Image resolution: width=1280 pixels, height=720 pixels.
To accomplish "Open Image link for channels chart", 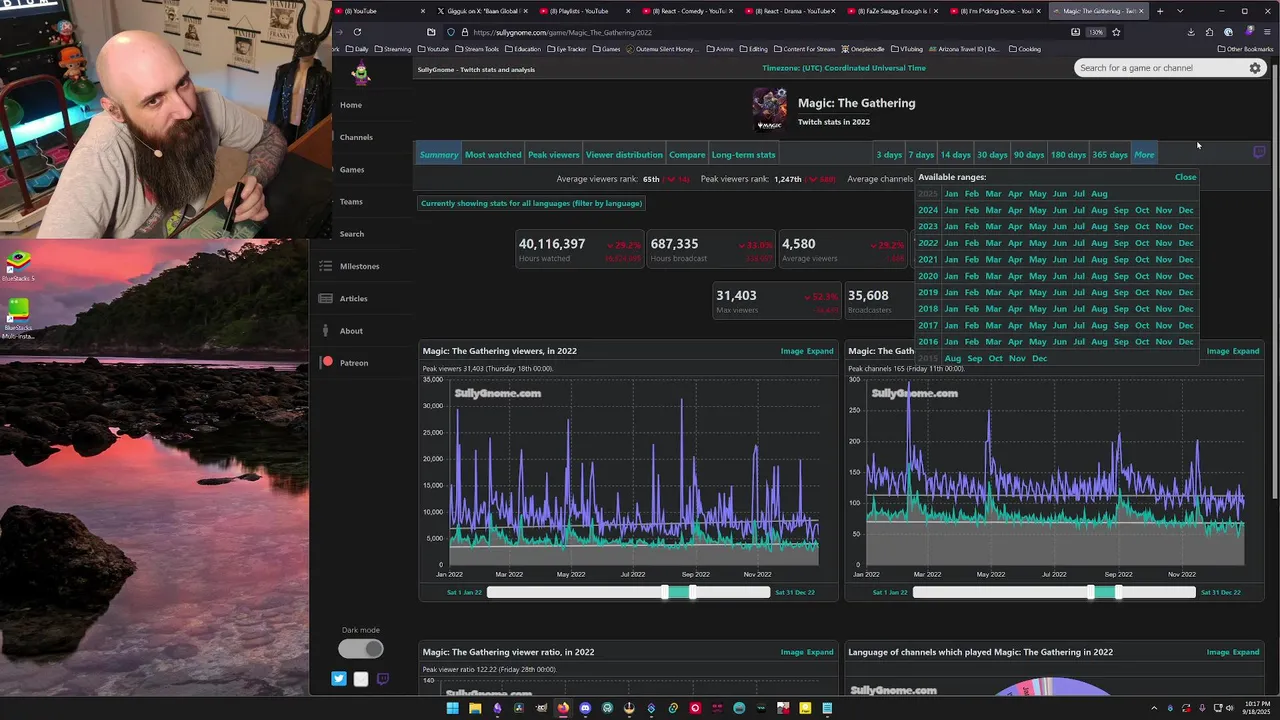I will 1217,351.
